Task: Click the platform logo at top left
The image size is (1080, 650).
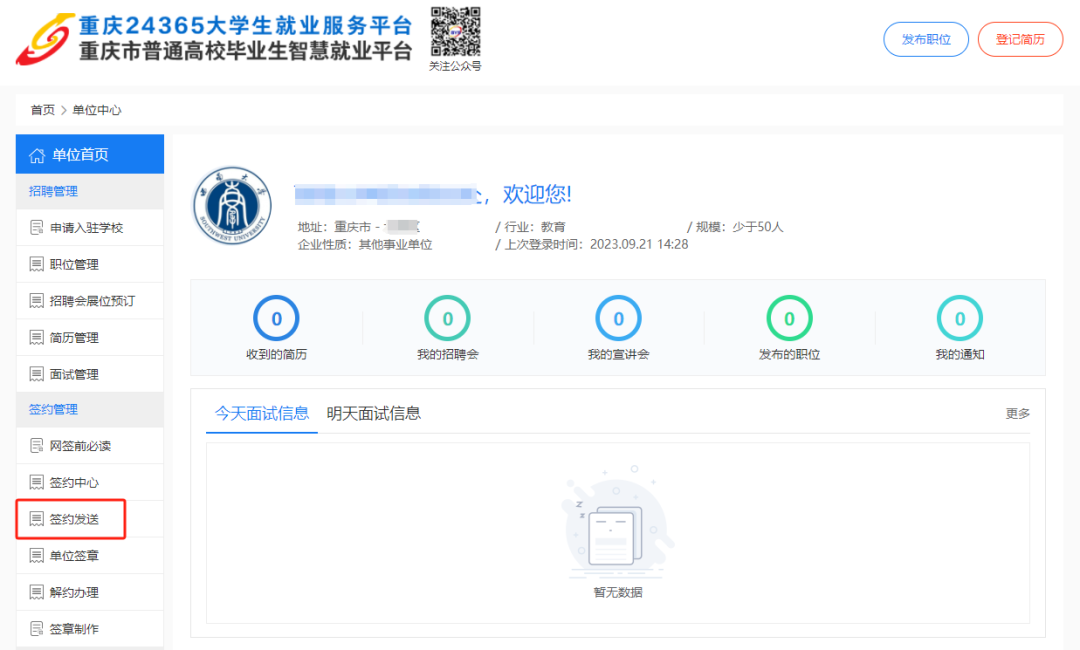Action: click(44, 40)
